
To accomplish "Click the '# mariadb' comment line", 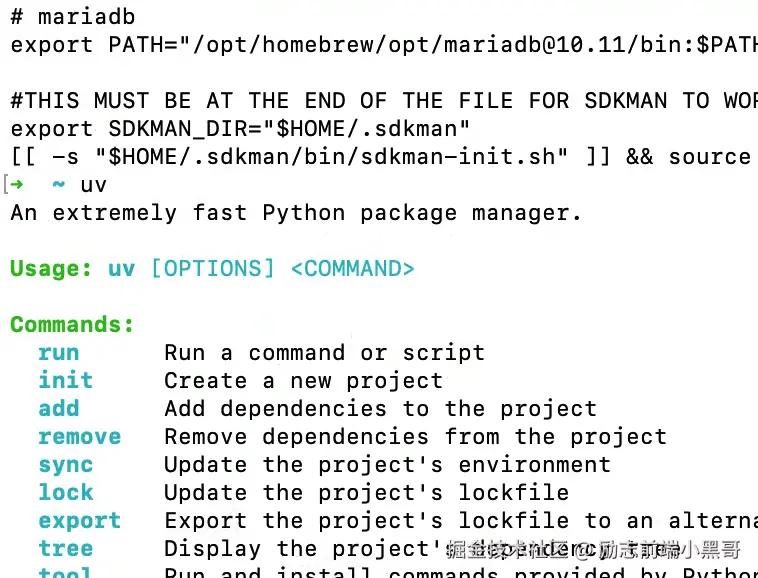I will (x=72, y=17).
